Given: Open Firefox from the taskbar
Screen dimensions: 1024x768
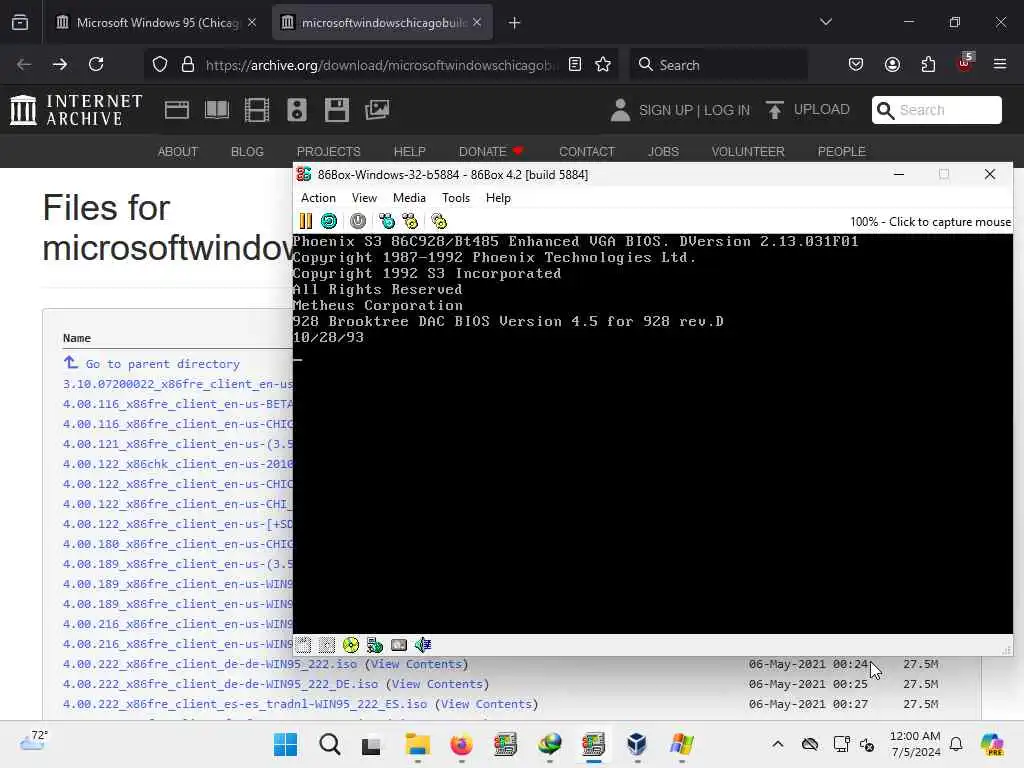Looking at the screenshot, I should [x=461, y=744].
